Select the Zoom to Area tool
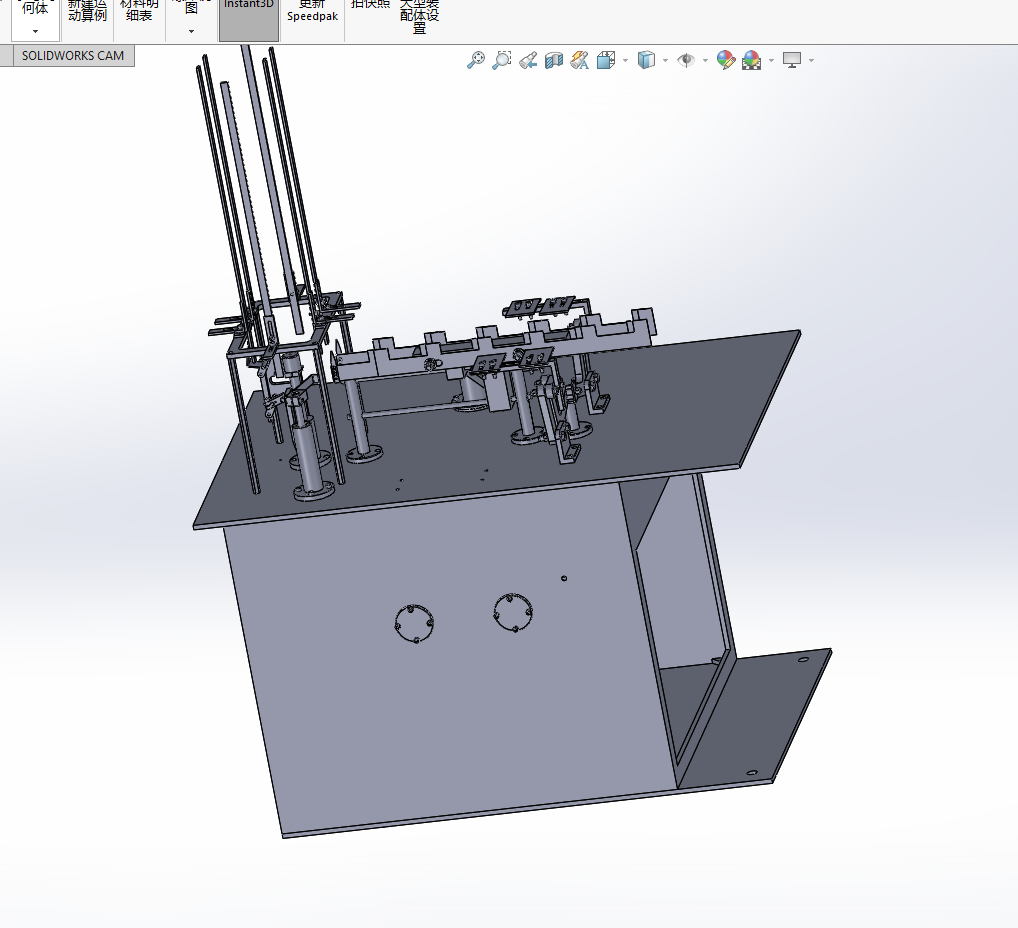This screenshot has width=1018, height=928. click(x=502, y=60)
